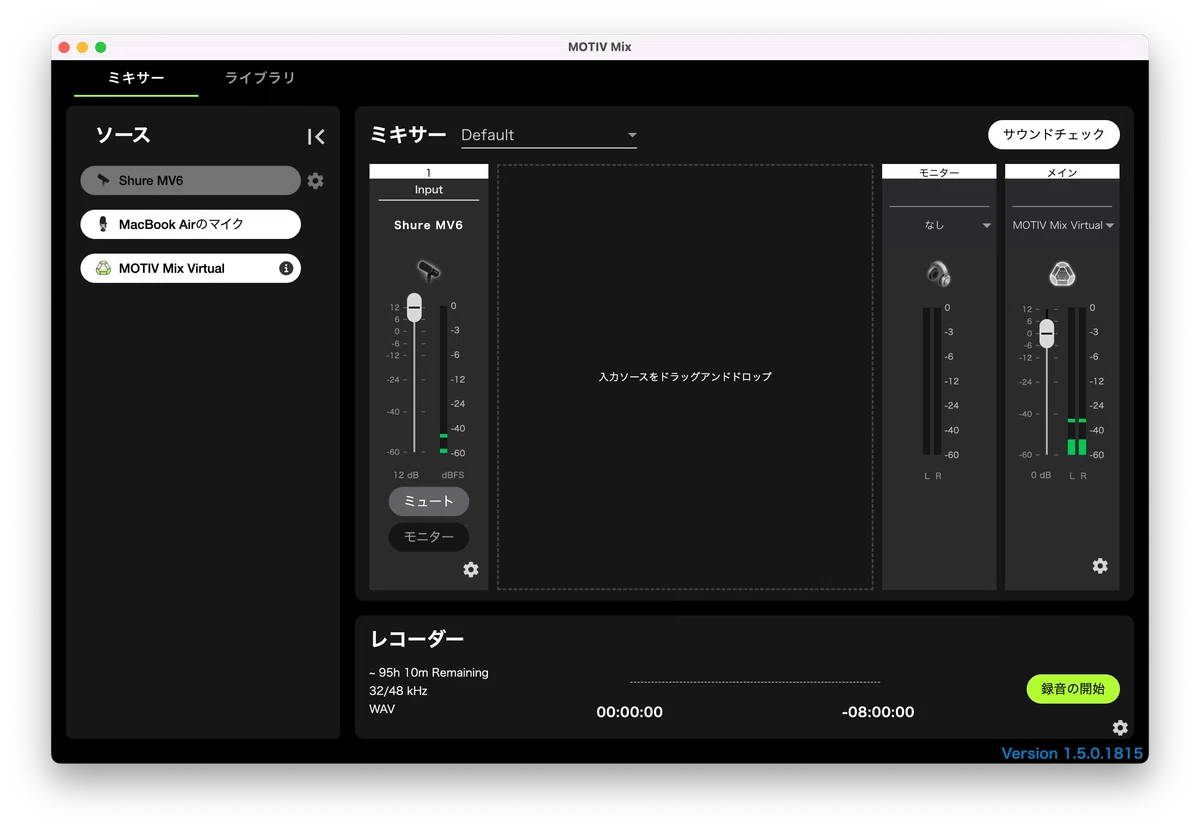Click the channel 1 input gain fader handle
The height and width of the screenshot is (831, 1200).
coord(414,307)
